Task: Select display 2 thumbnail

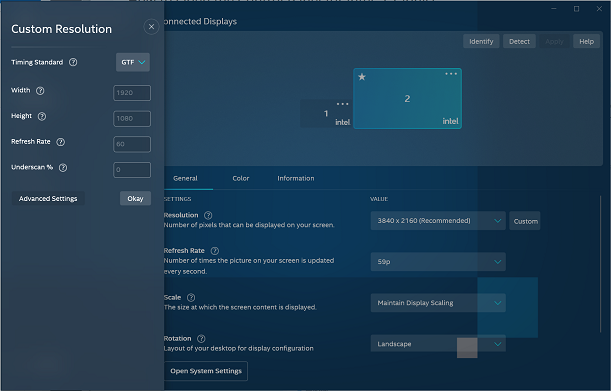Action: point(407,99)
